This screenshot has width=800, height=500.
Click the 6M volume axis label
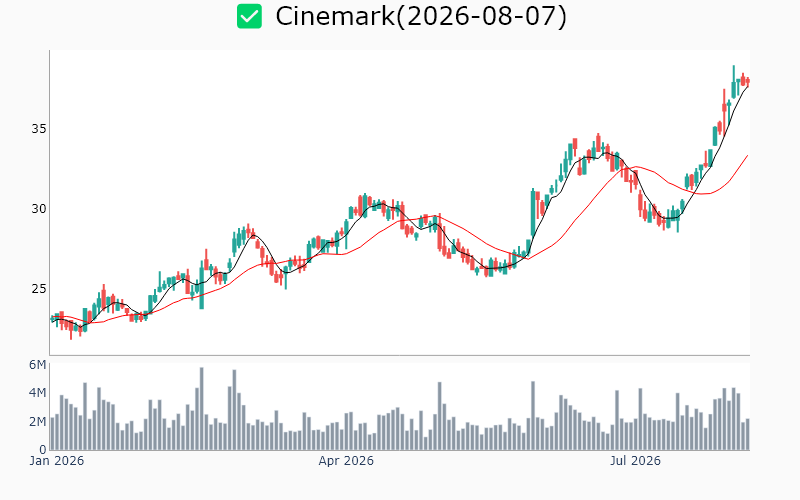tap(37, 365)
